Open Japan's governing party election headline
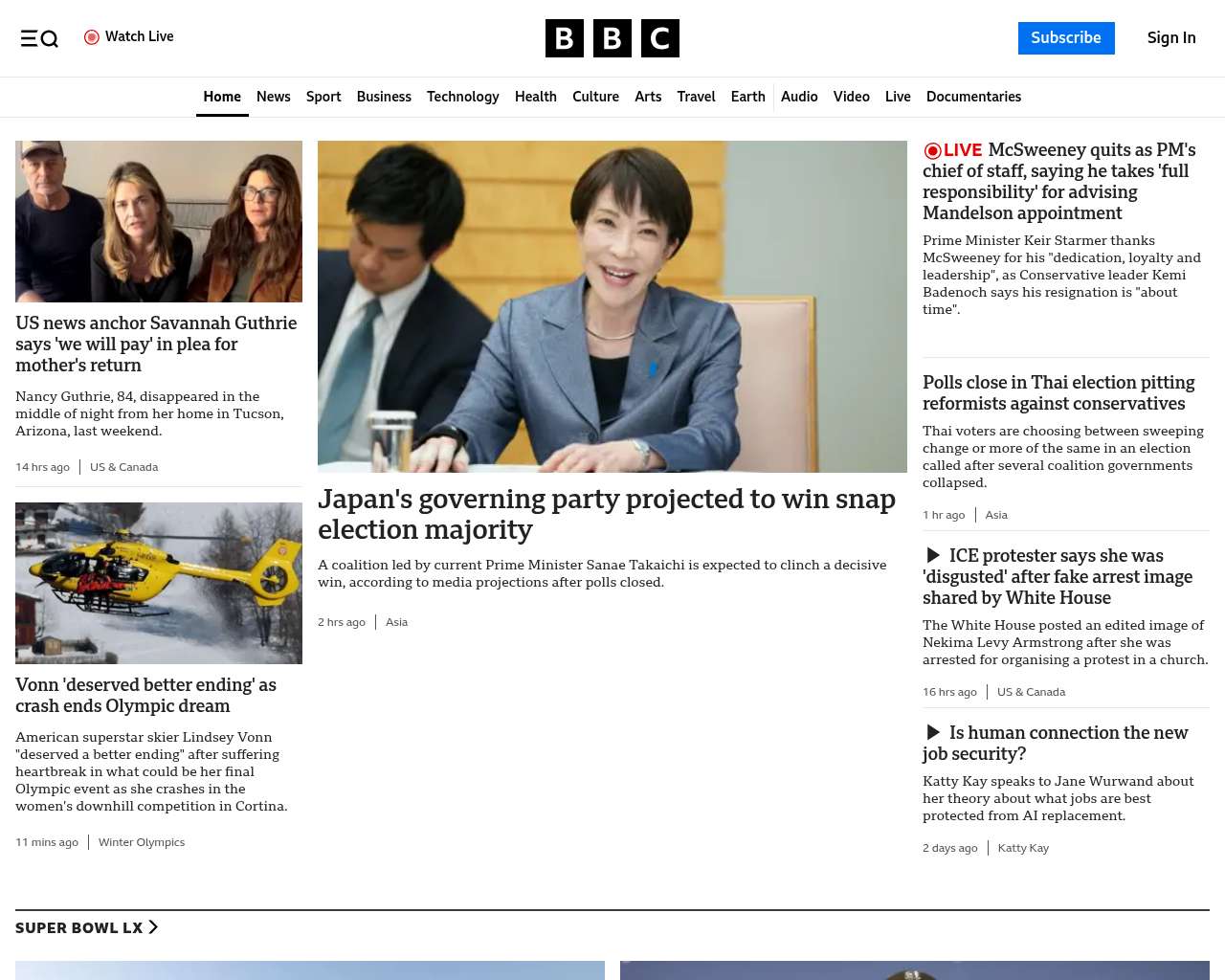 point(606,514)
